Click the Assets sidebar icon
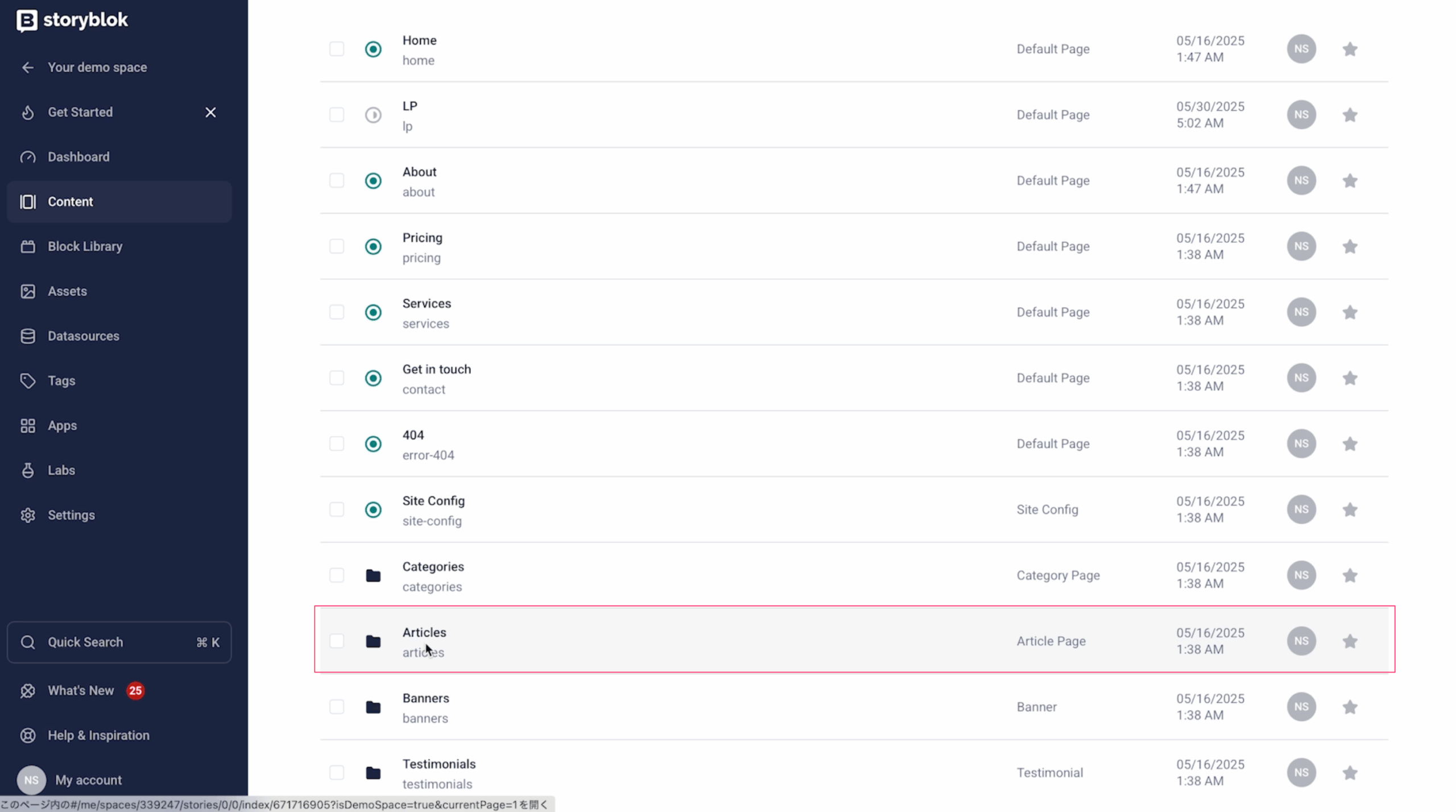This screenshot has height=812, width=1456. pos(28,291)
